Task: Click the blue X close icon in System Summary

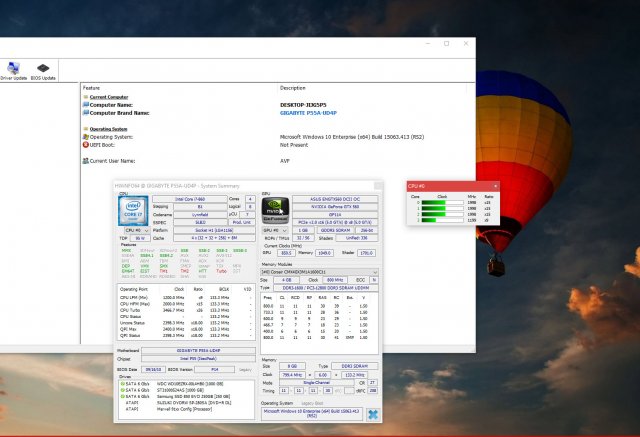Action: 372,414
